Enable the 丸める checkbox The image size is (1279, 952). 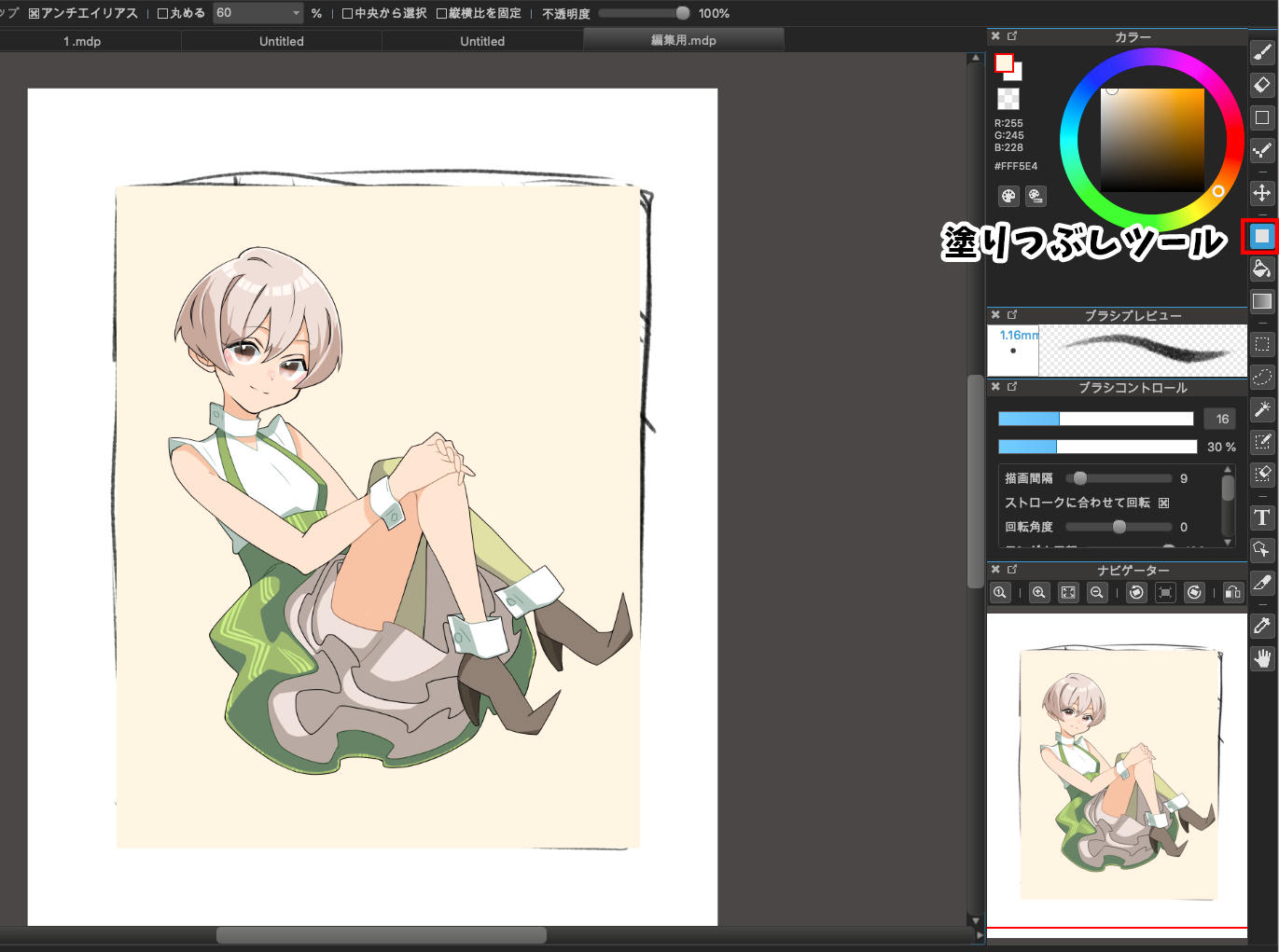(163, 14)
